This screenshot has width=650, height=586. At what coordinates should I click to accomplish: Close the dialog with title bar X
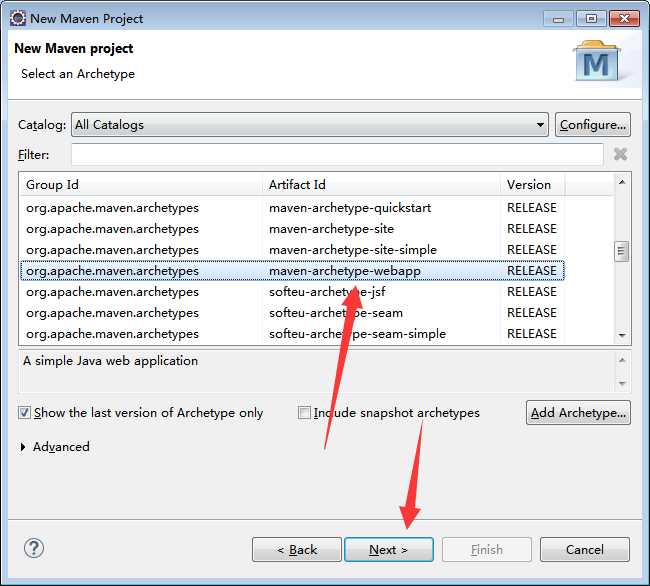[624, 19]
